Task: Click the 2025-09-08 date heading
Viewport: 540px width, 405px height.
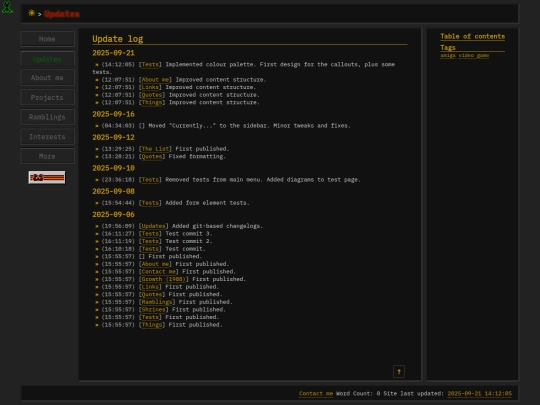Action: pos(113,191)
